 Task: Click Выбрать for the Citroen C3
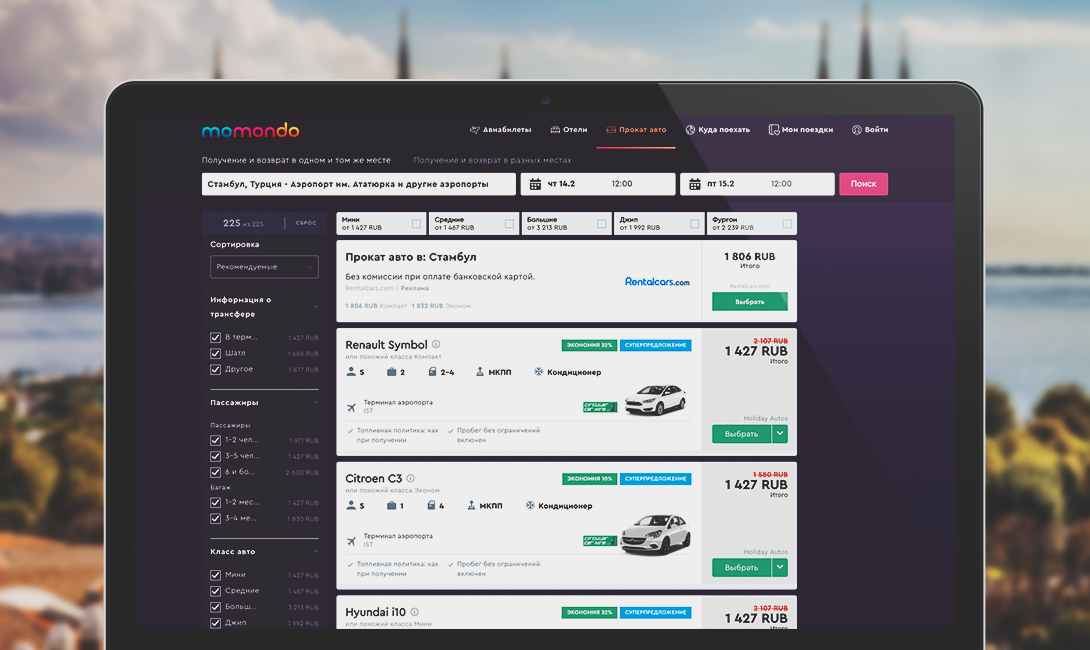[741, 567]
